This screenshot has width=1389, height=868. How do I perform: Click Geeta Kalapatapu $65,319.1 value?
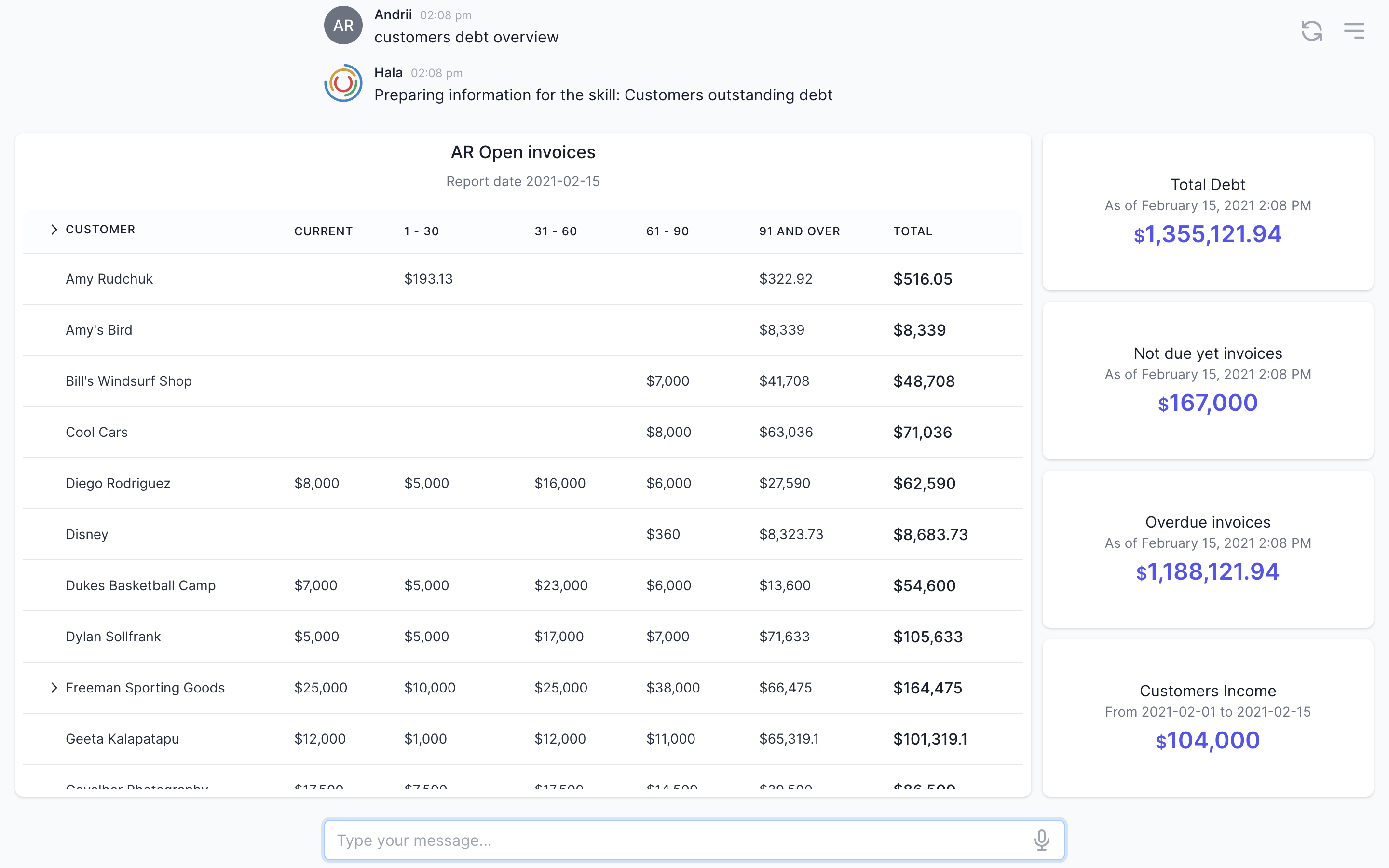789,739
